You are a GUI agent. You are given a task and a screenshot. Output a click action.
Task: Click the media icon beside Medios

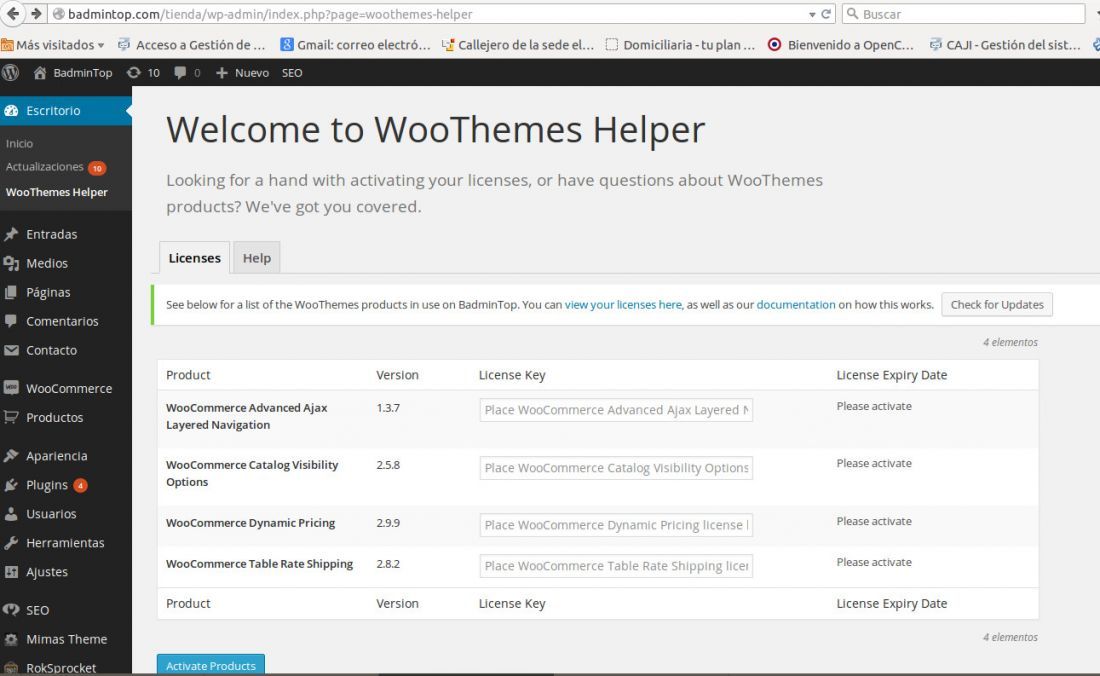pyautogui.click(x=11, y=264)
